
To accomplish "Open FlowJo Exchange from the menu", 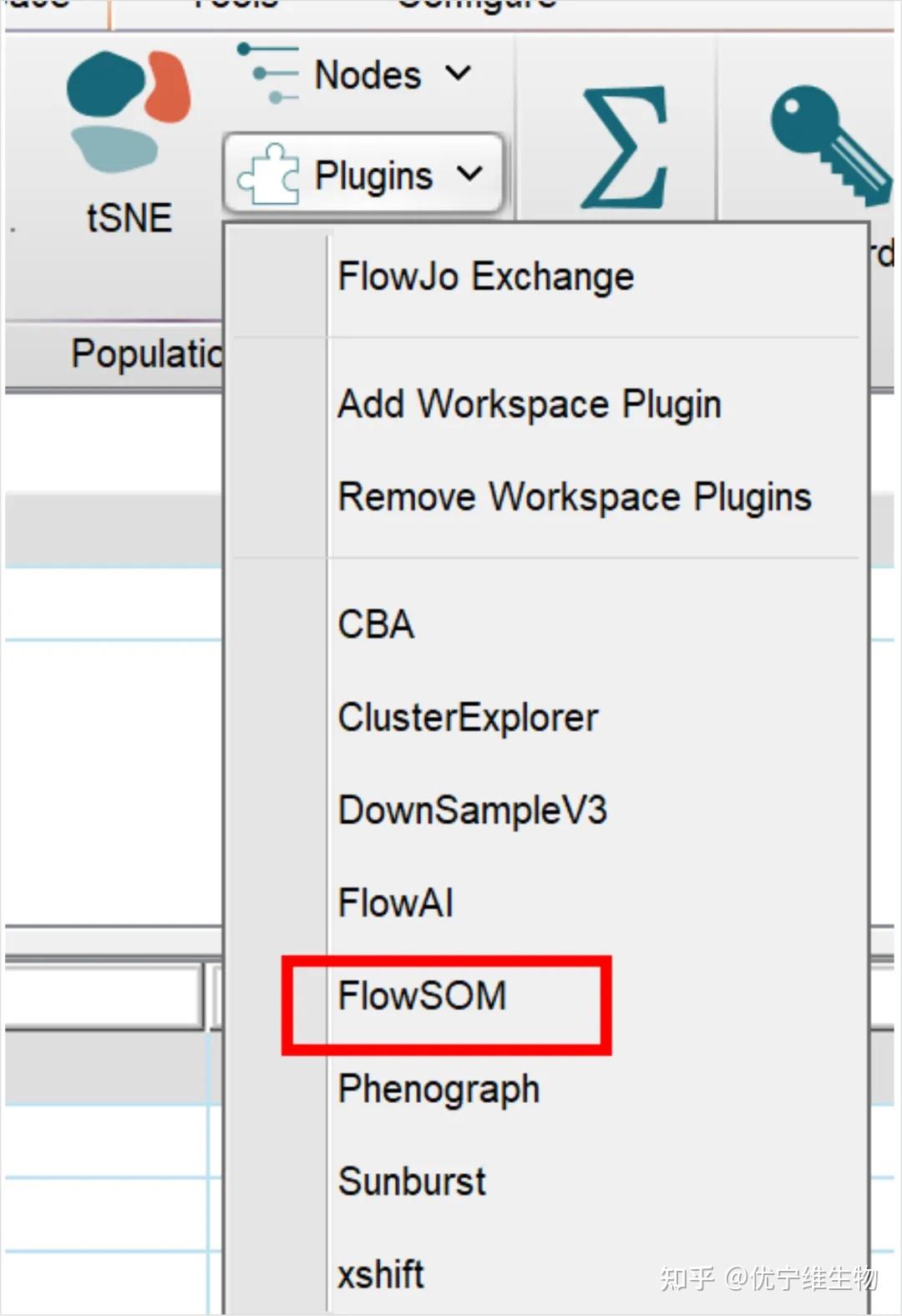I will [485, 277].
